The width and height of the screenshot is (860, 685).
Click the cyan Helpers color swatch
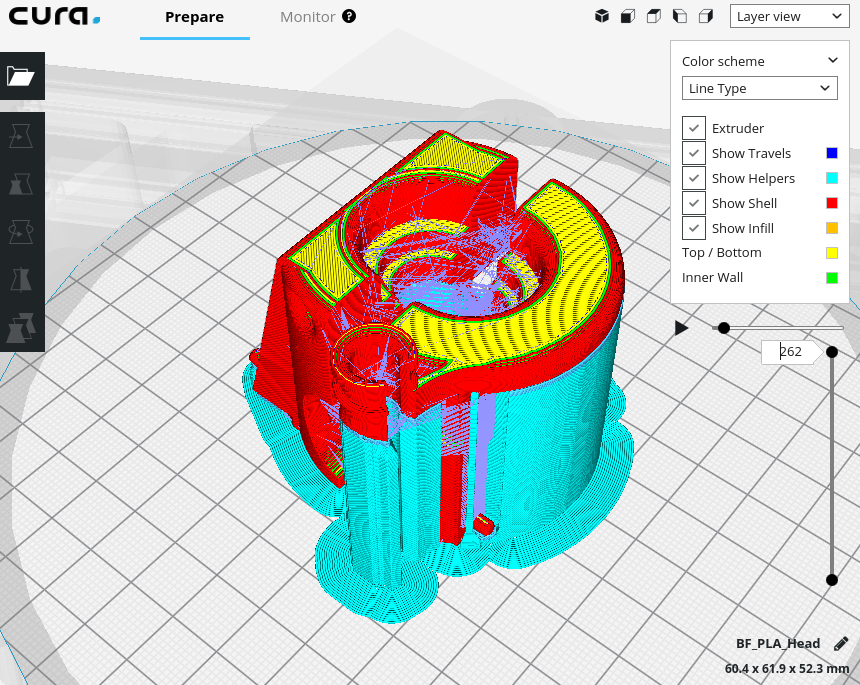click(x=831, y=178)
